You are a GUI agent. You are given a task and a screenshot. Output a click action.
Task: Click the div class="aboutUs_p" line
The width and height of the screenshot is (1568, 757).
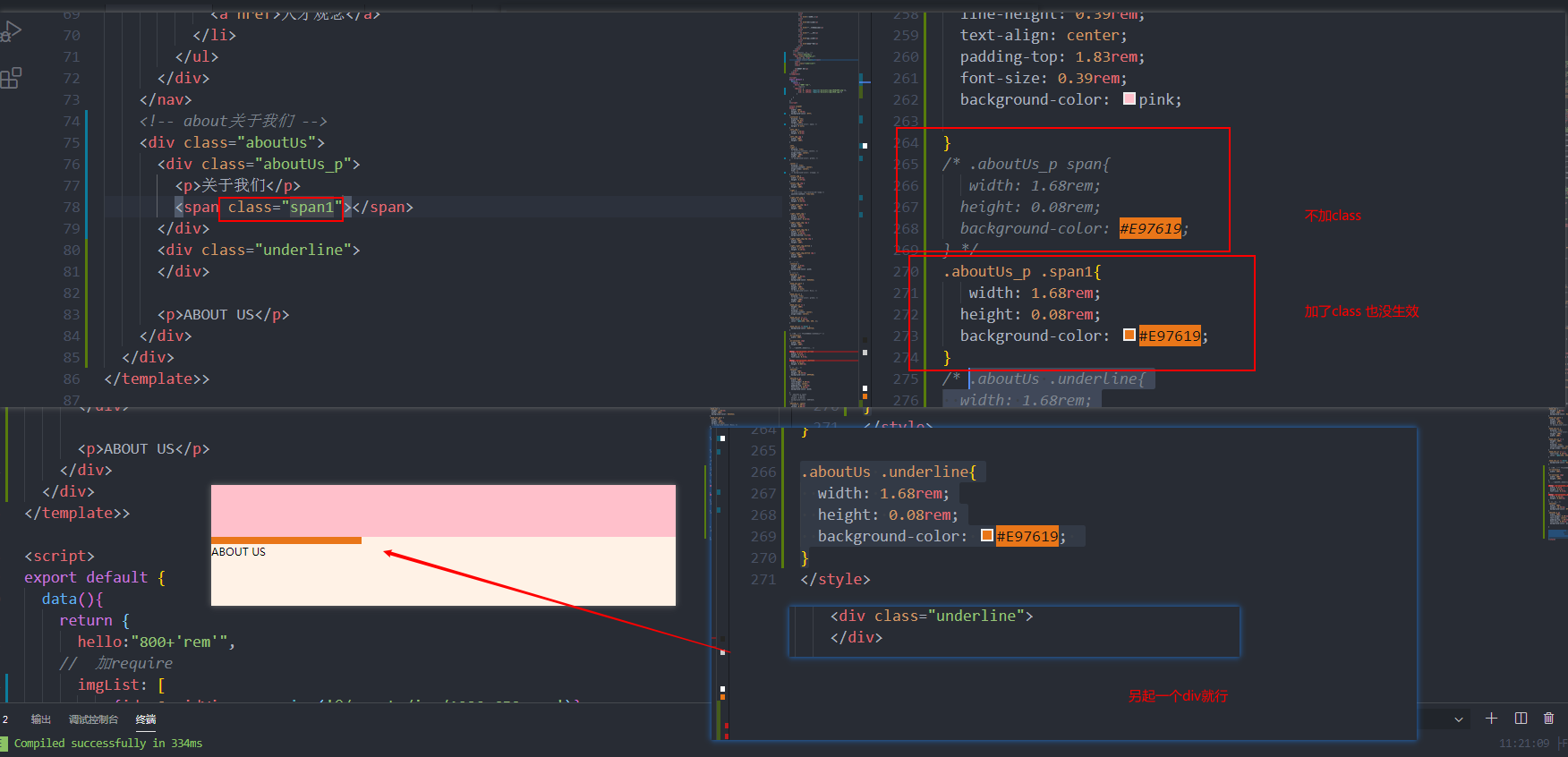(x=259, y=165)
